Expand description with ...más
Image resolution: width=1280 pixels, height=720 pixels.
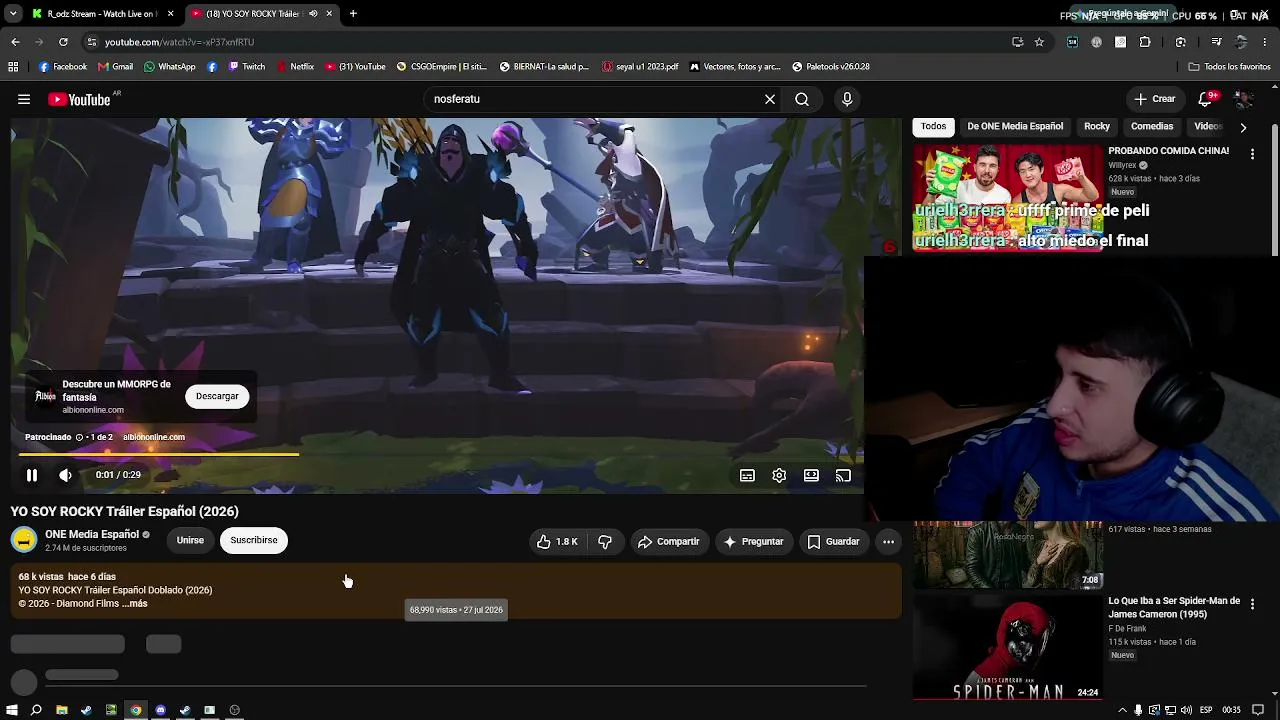click(x=135, y=604)
